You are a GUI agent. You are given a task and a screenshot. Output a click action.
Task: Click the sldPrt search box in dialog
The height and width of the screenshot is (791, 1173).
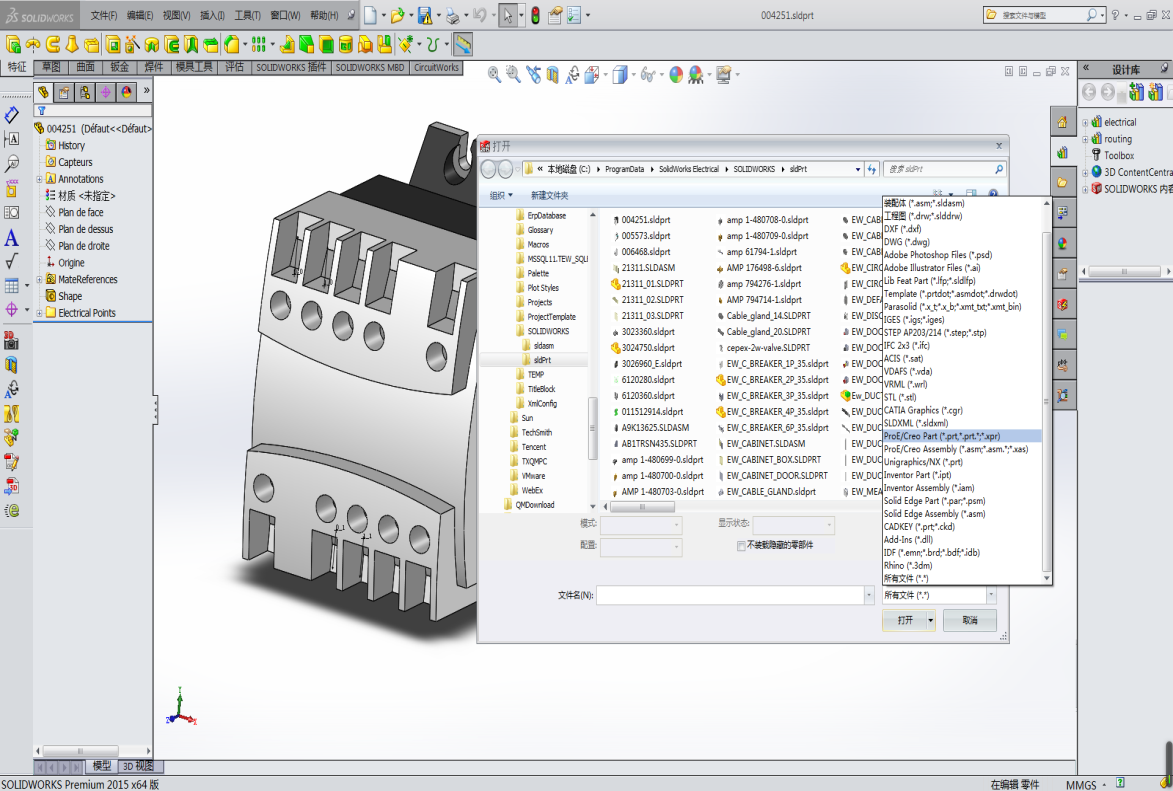944,169
